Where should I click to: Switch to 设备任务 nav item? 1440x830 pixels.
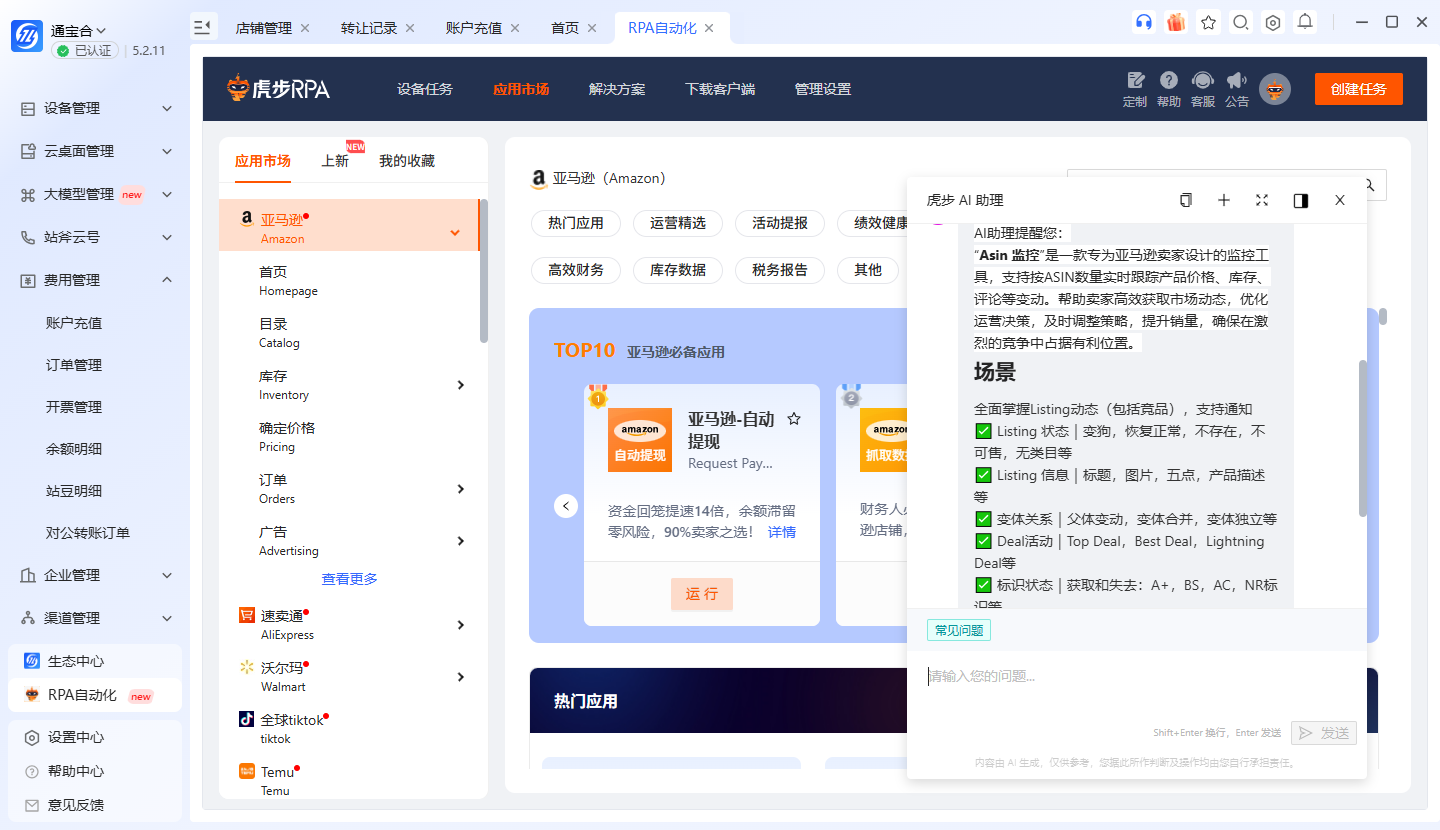425,89
